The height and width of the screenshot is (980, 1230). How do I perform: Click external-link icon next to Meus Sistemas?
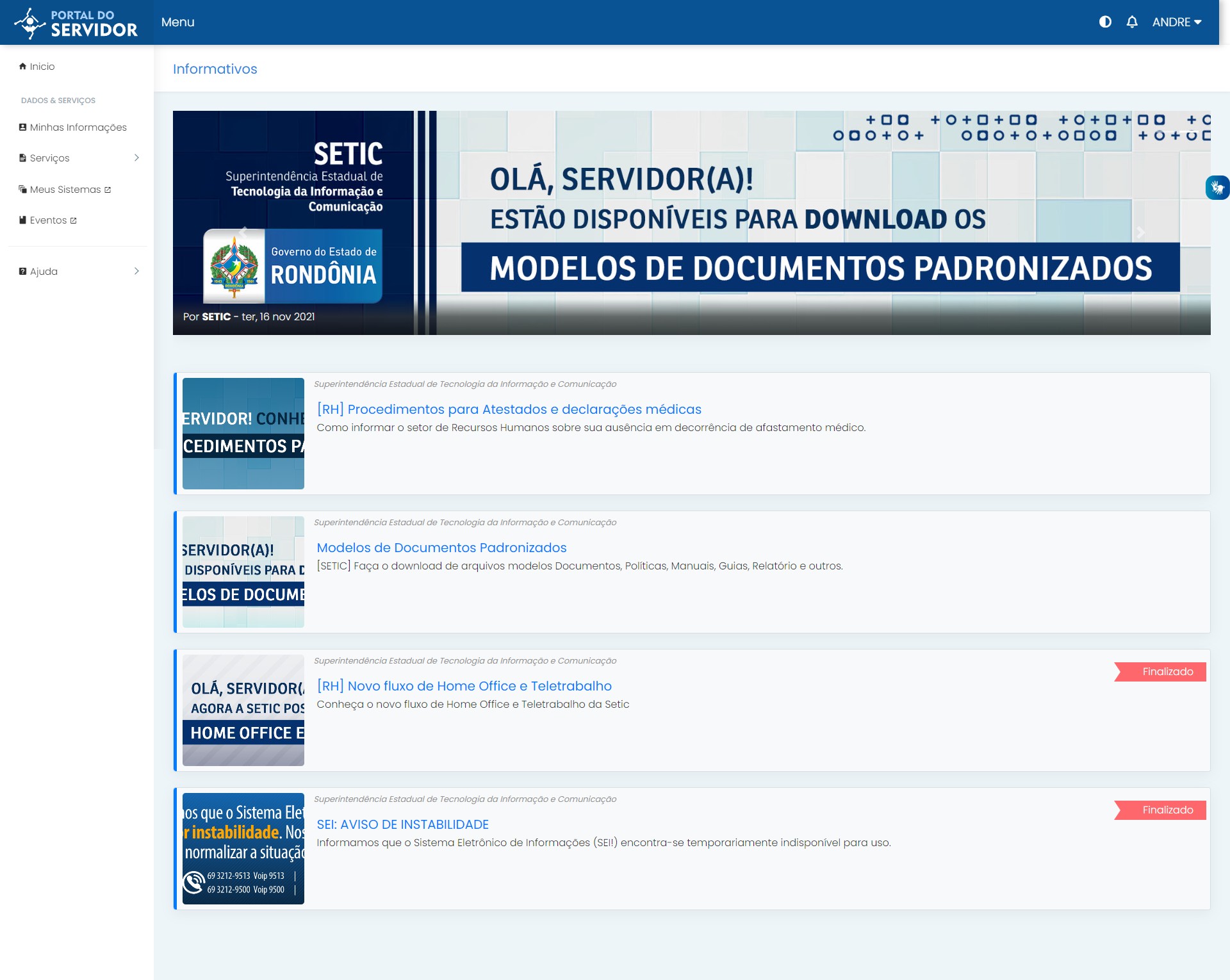pos(108,190)
